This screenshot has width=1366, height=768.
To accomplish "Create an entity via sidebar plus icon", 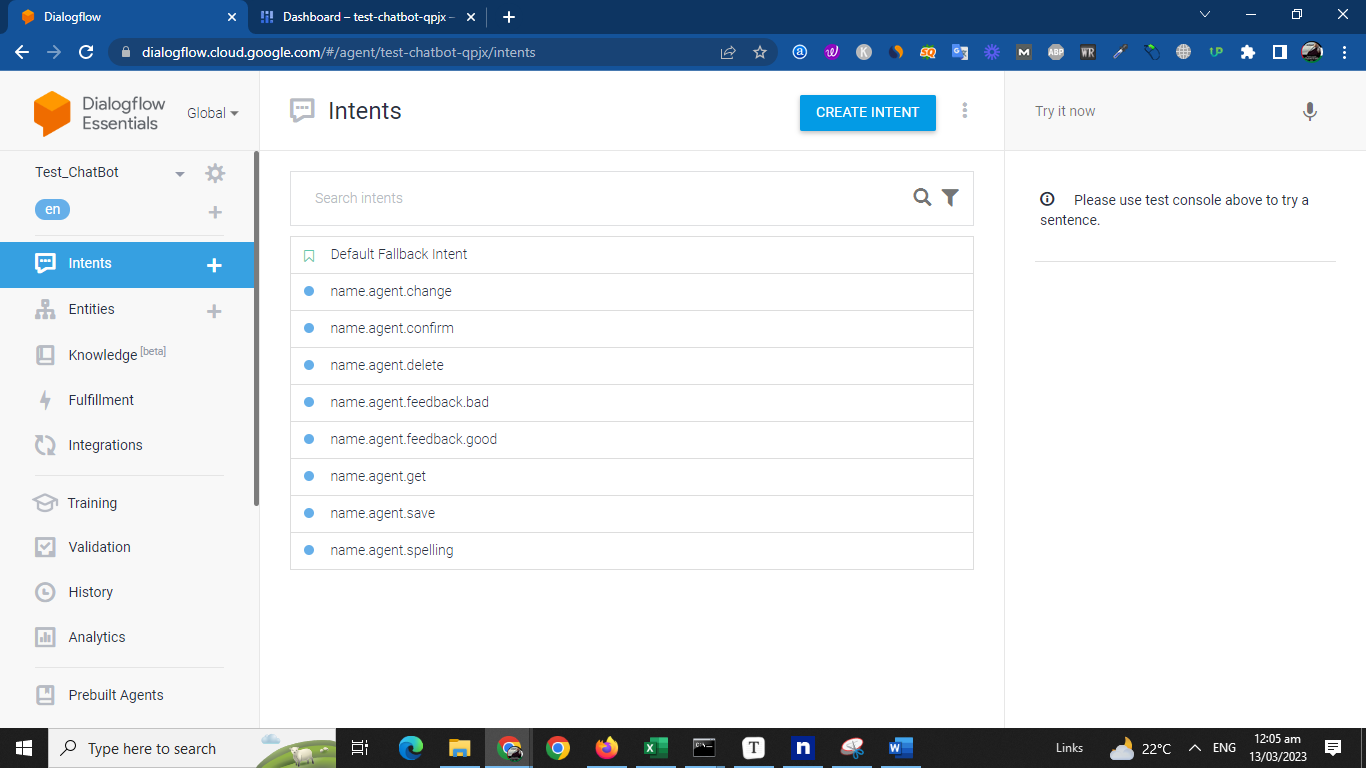I will coord(214,311).
